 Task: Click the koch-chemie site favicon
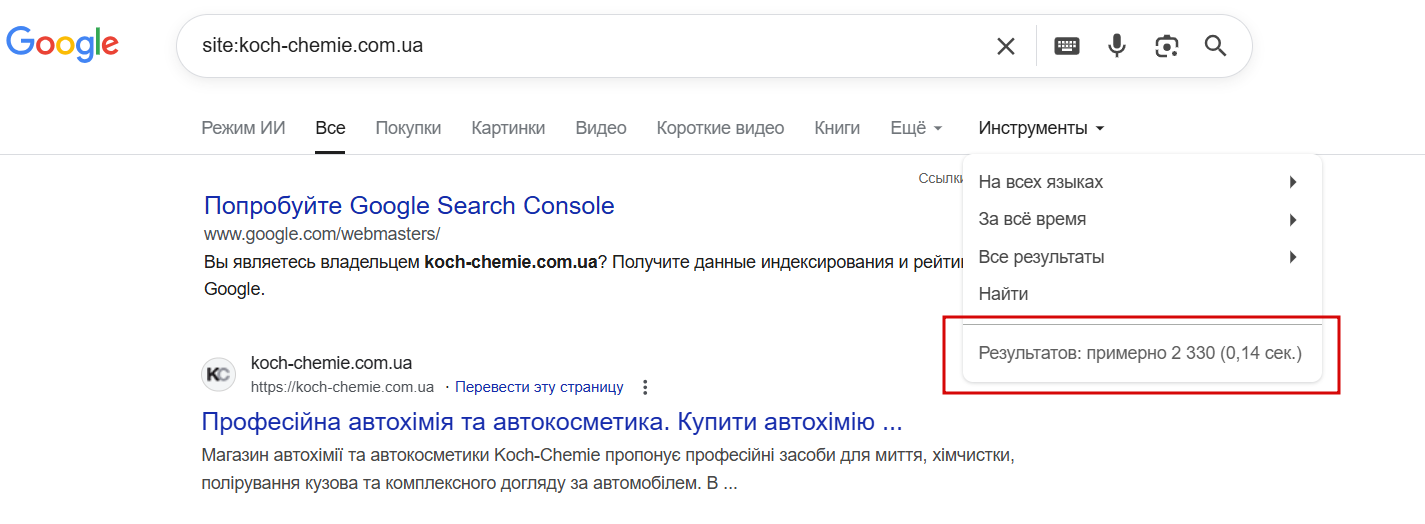click(x=219, y=375)
